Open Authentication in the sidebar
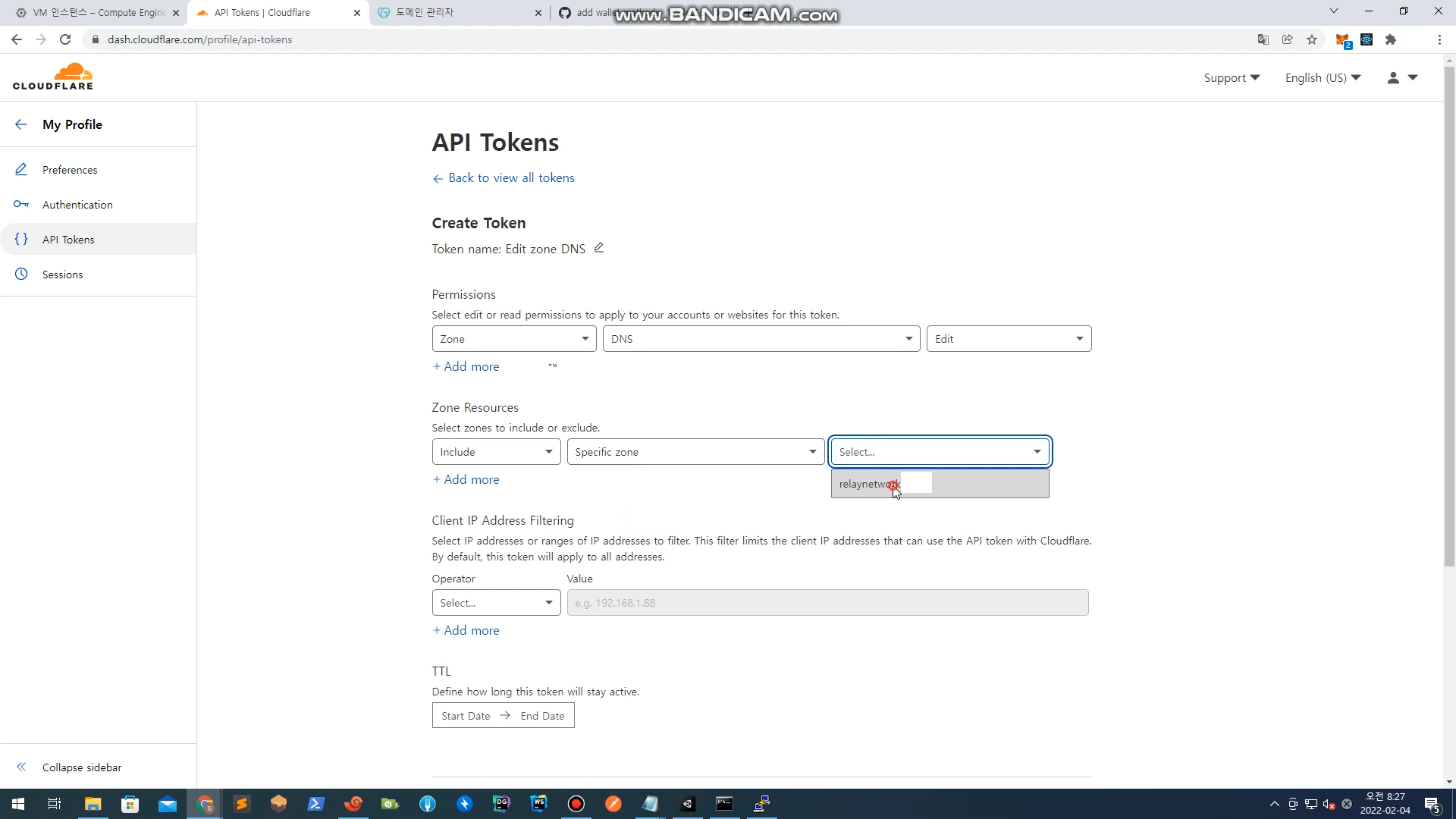Viewport: 1456px width, 819px height. point(77,205)
